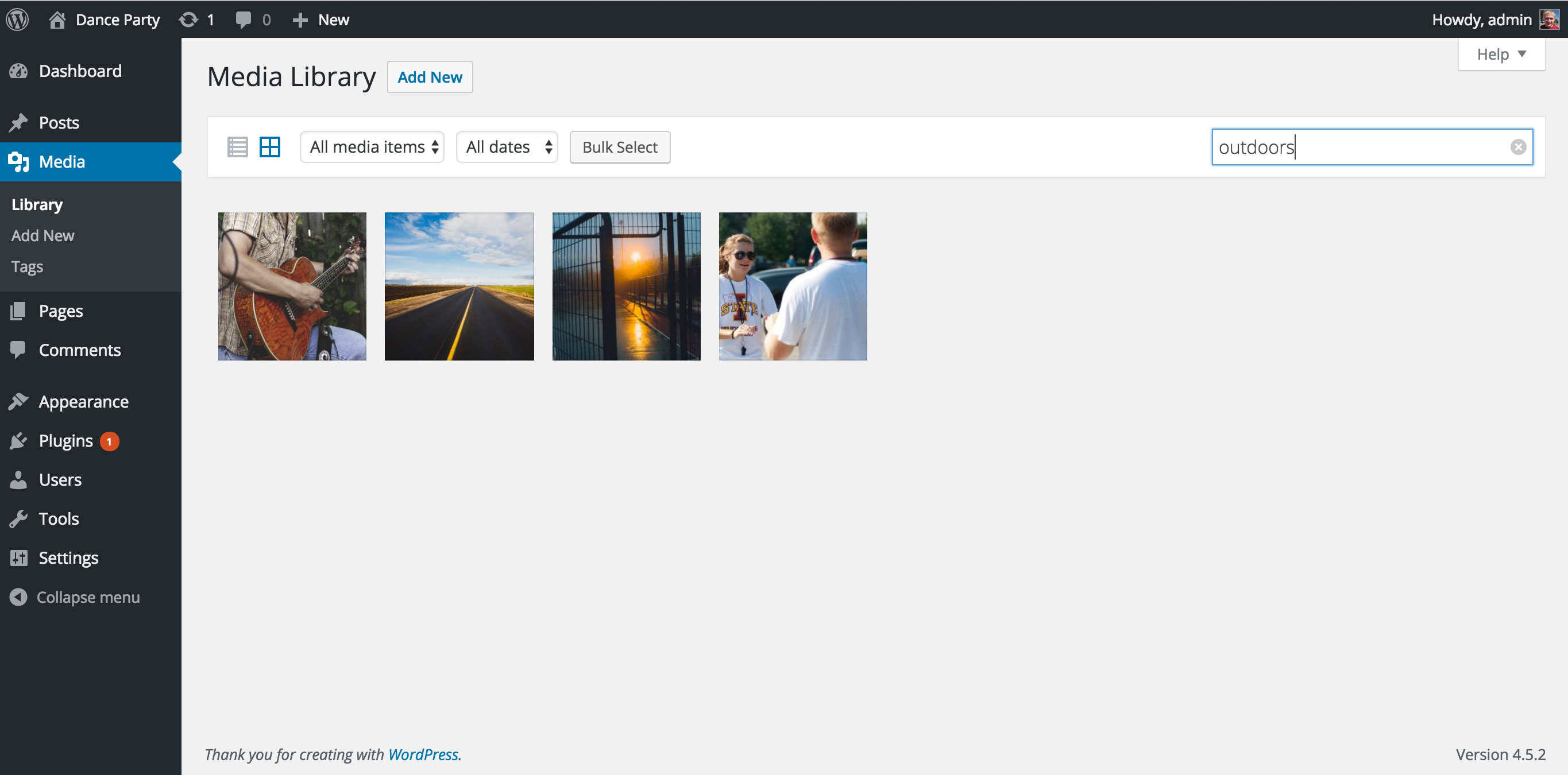Click the Add New button

[430, 77]
